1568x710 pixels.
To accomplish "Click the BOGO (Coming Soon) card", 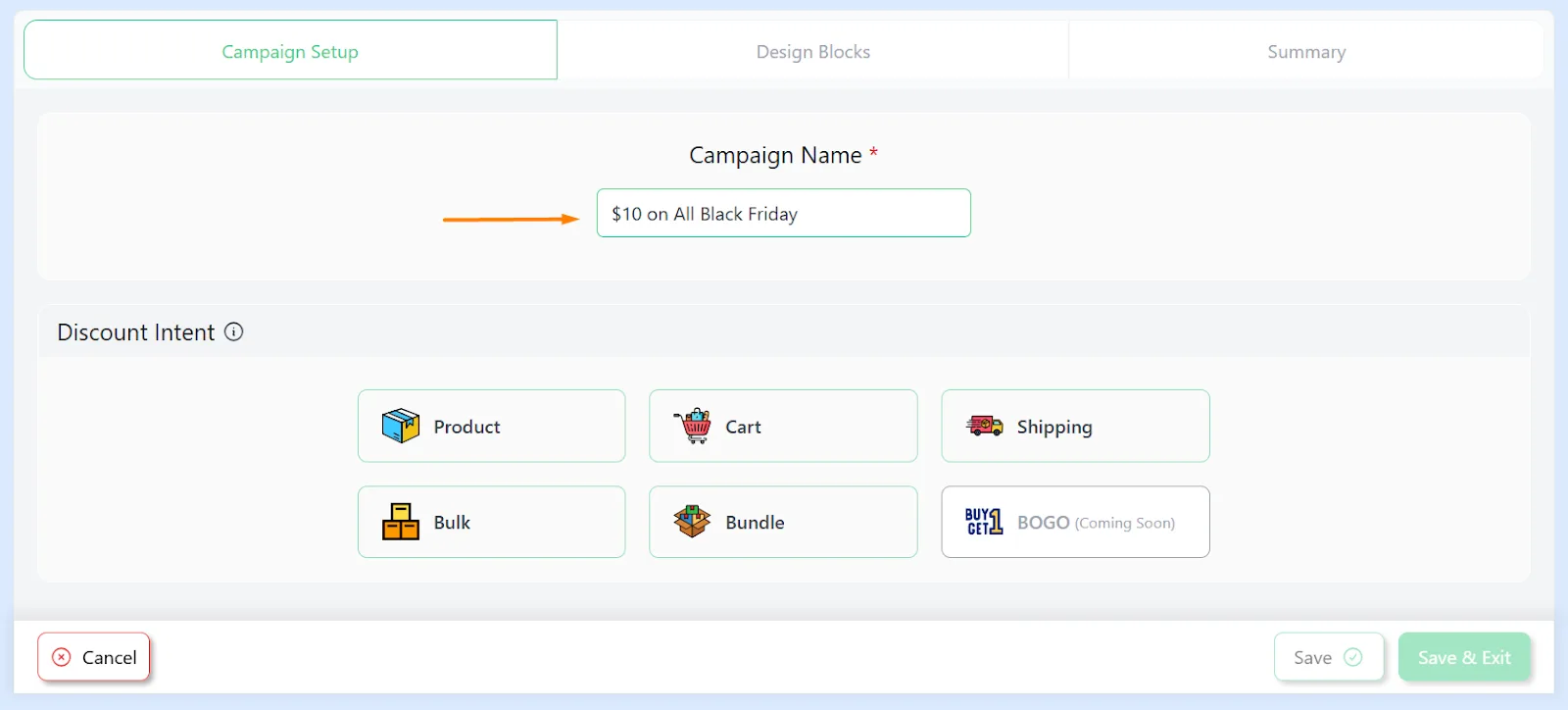I will pos(1075,522).
